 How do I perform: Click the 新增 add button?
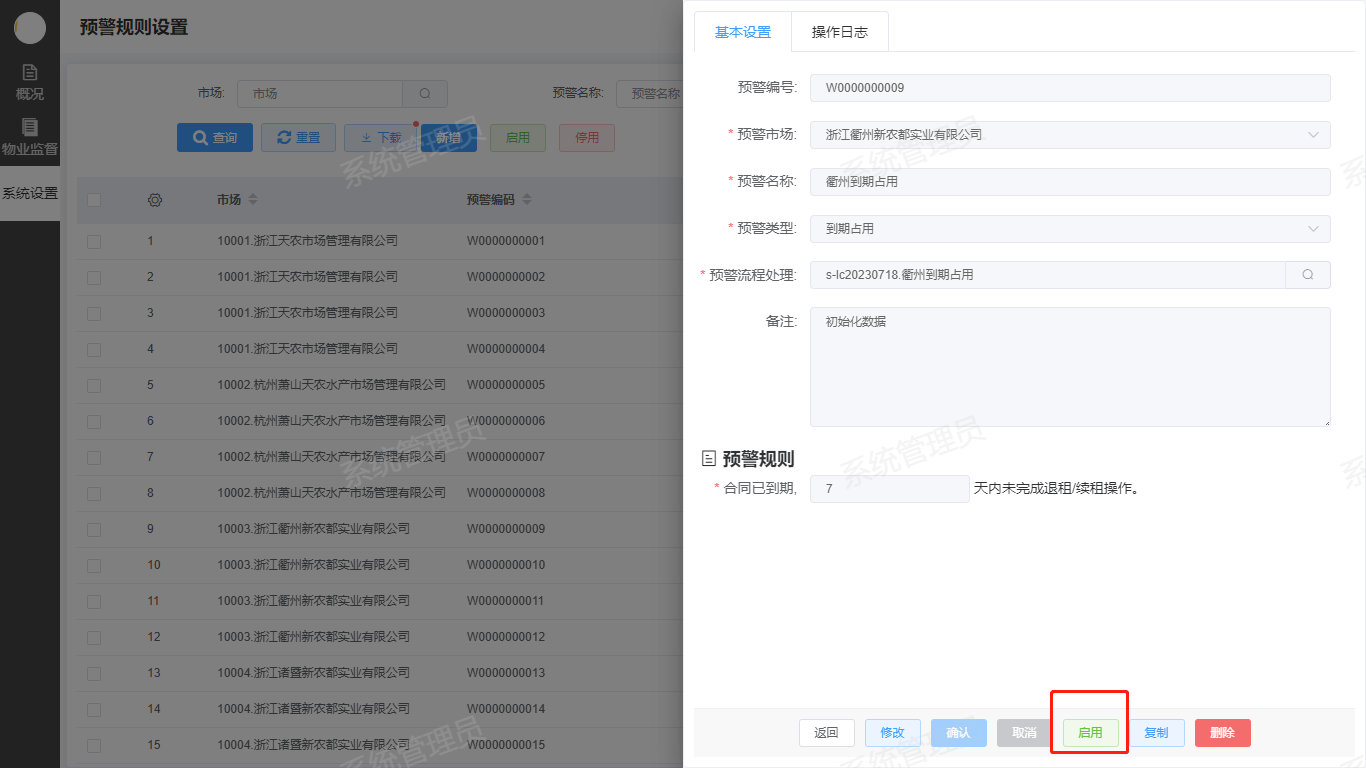449,138
